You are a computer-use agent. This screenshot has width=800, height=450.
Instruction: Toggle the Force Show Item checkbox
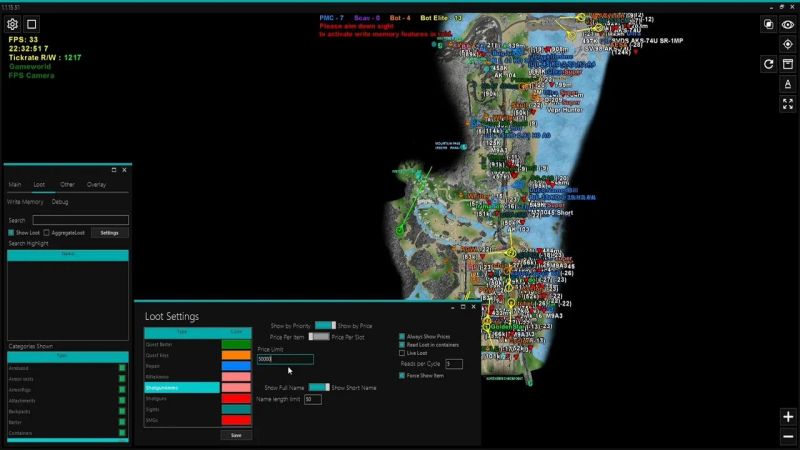coord(402,376)
